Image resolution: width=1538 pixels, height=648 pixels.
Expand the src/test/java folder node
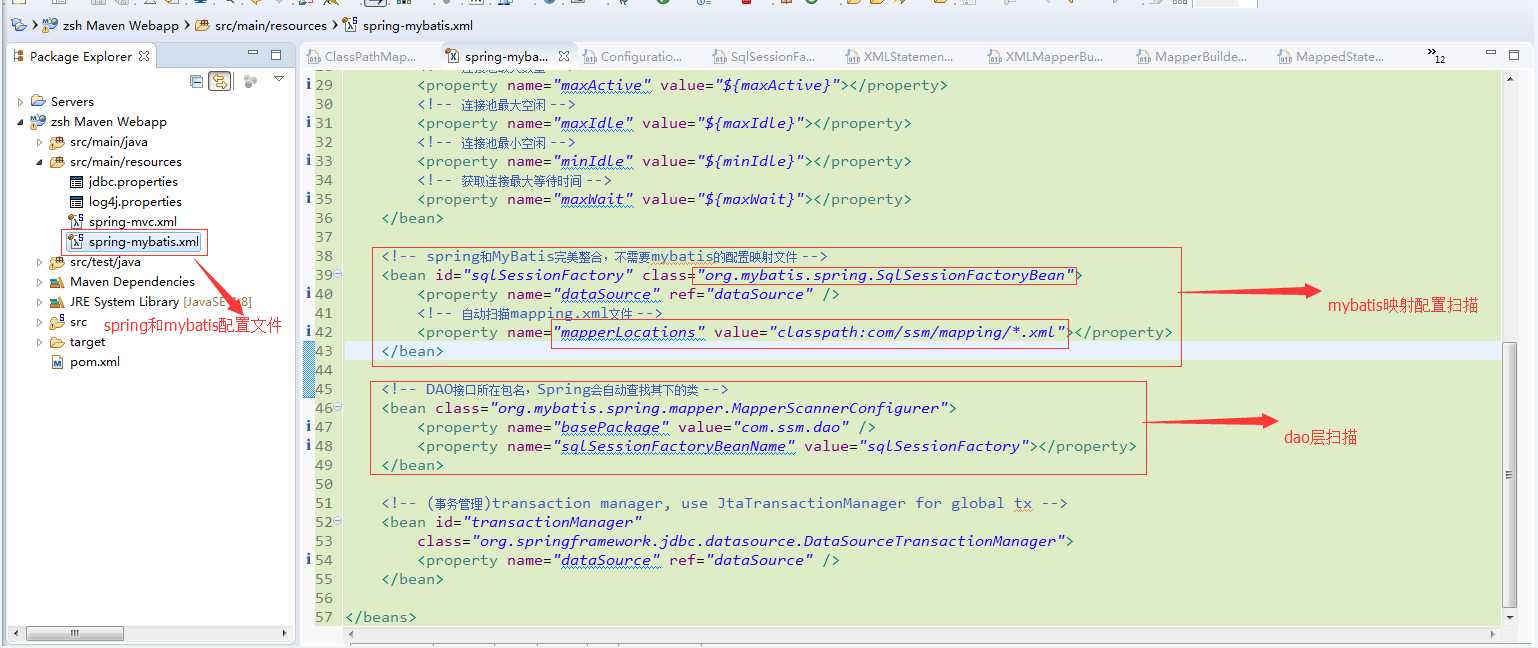40,262
